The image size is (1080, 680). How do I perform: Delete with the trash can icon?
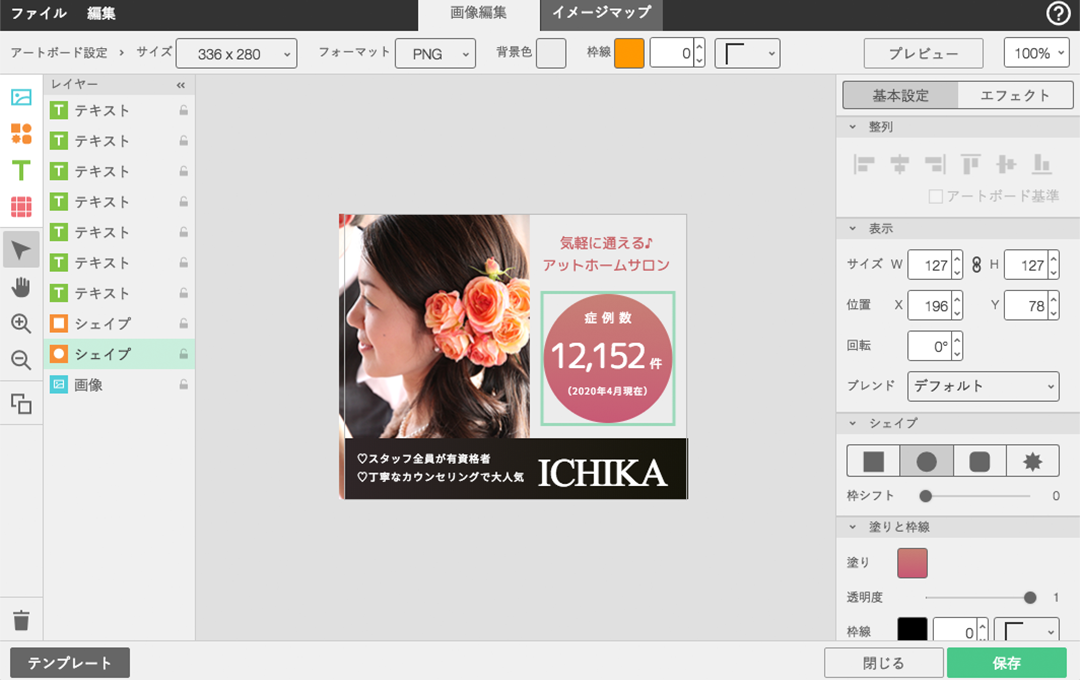click(x=21, y=620)
